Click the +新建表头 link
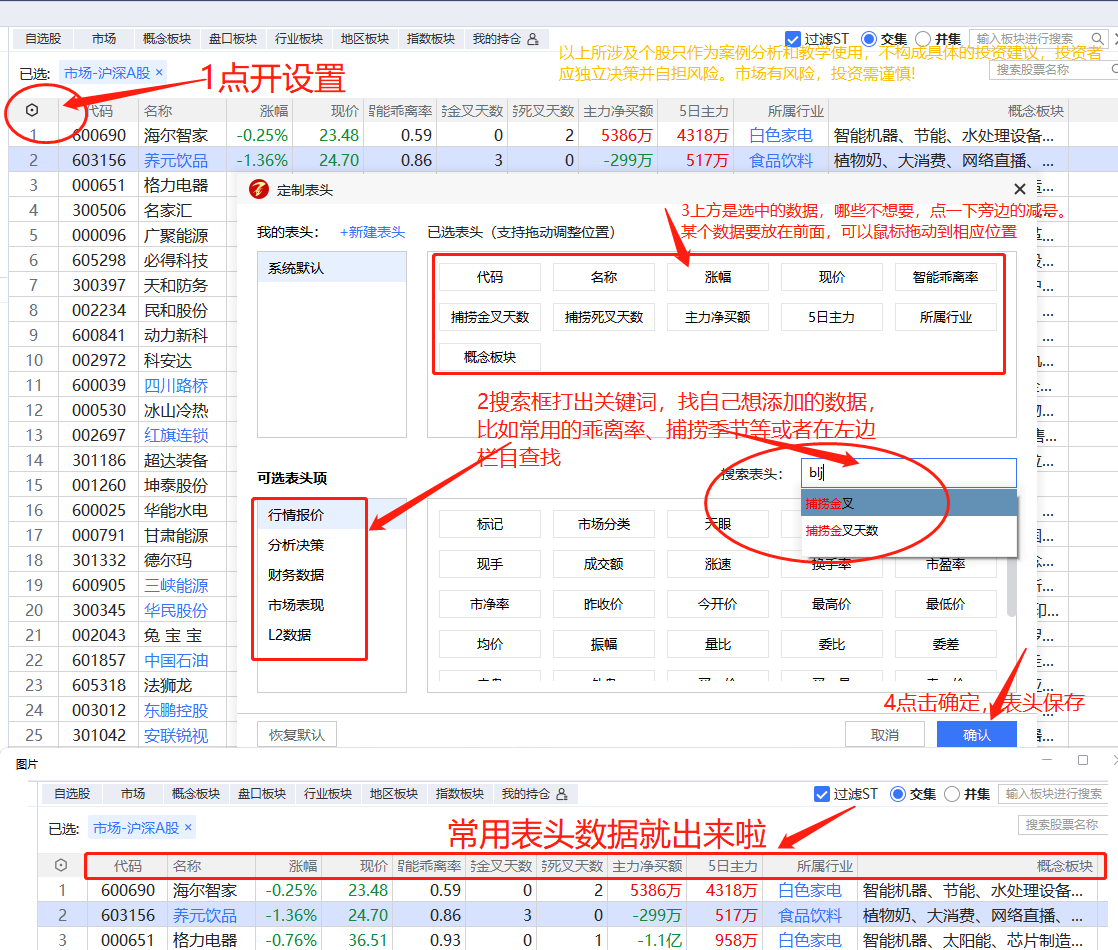 [372, 232]
